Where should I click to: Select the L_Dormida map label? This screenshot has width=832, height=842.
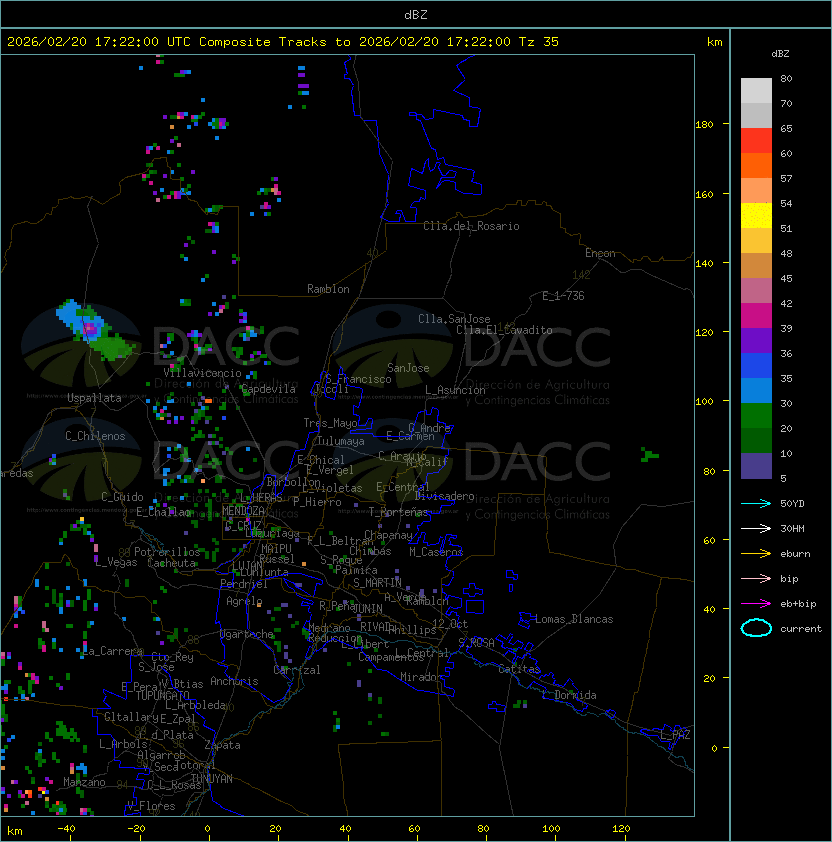coord(569,695)
